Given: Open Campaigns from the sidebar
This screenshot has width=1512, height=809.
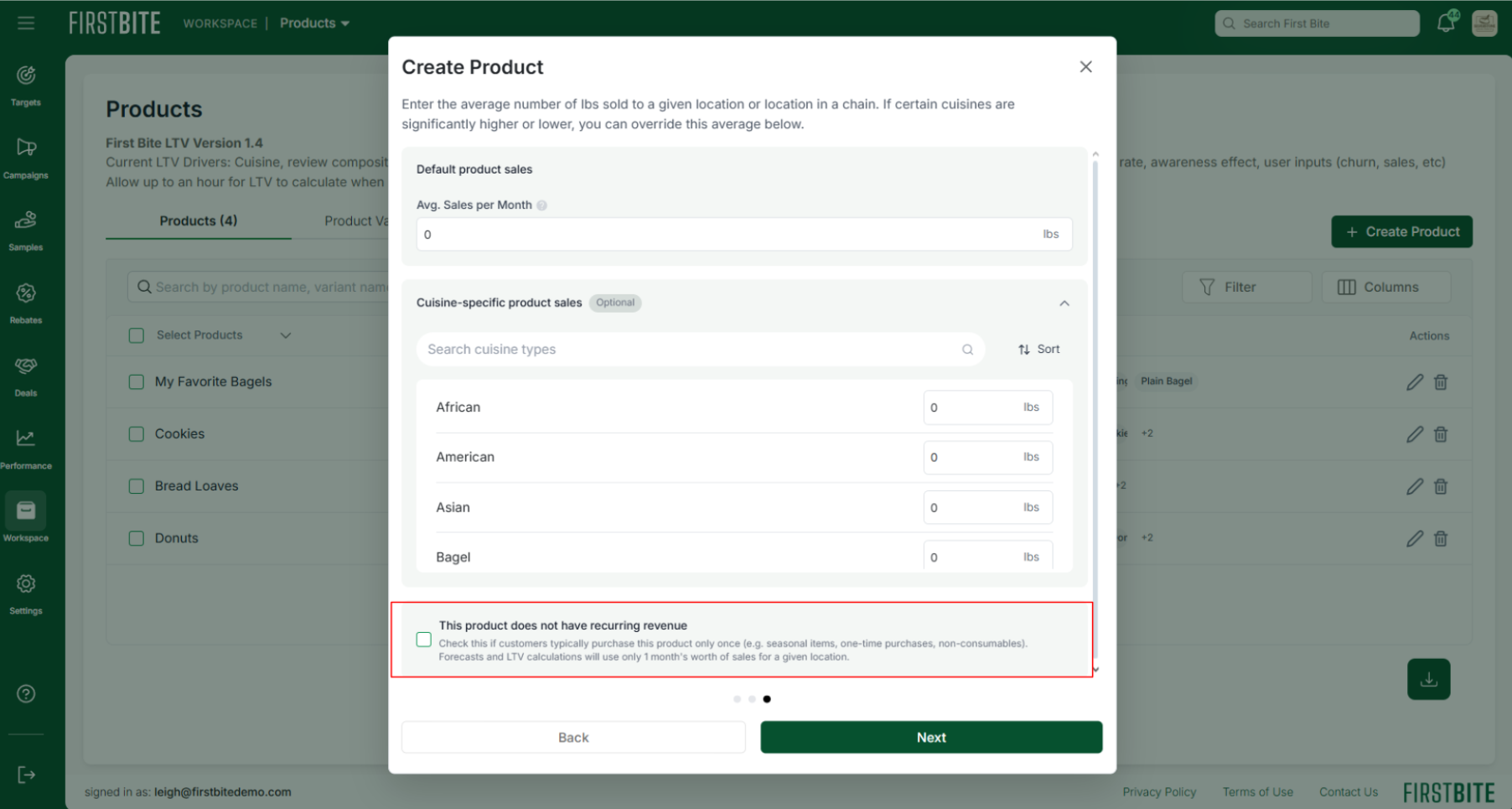Looking at the screenshot, I should (26, 148).
